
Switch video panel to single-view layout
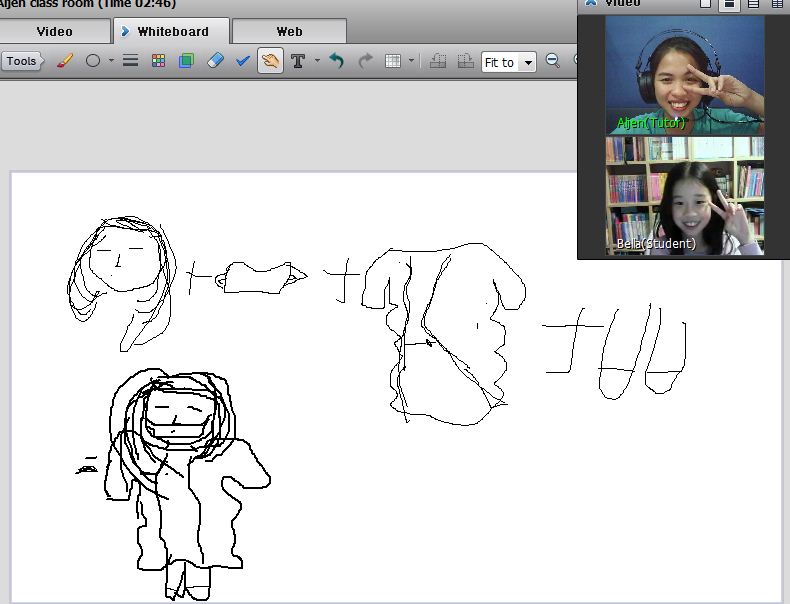pos(706,4)
